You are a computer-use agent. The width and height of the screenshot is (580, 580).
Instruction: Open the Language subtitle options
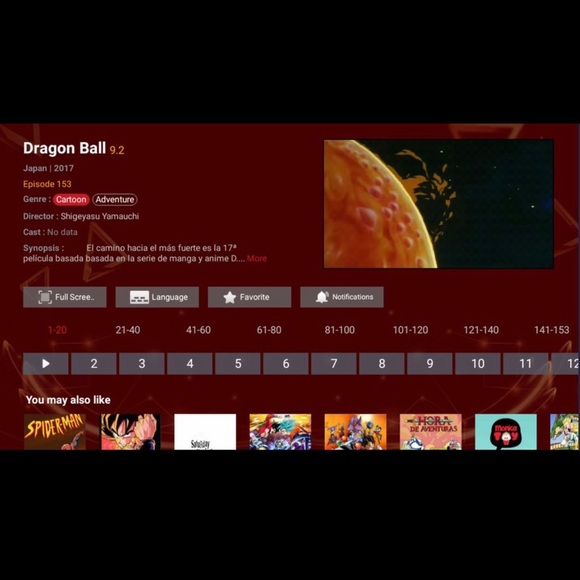pyautogui.click(x=157, y=297)
